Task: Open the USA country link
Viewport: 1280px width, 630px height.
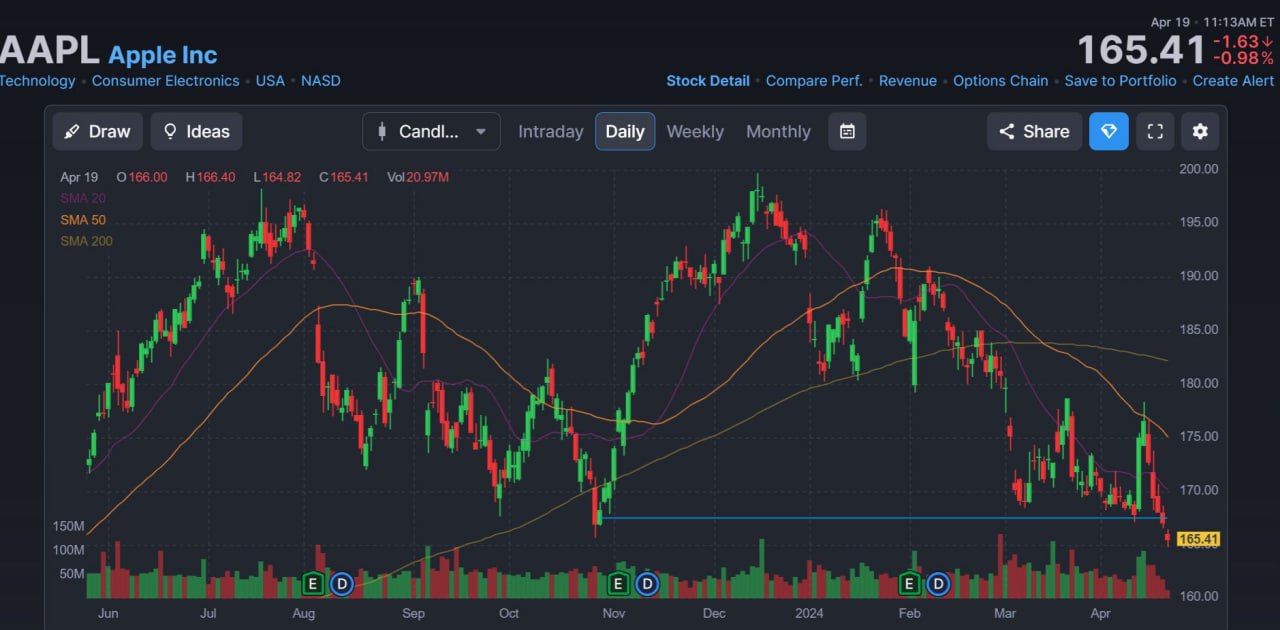Action: [270, 81]
